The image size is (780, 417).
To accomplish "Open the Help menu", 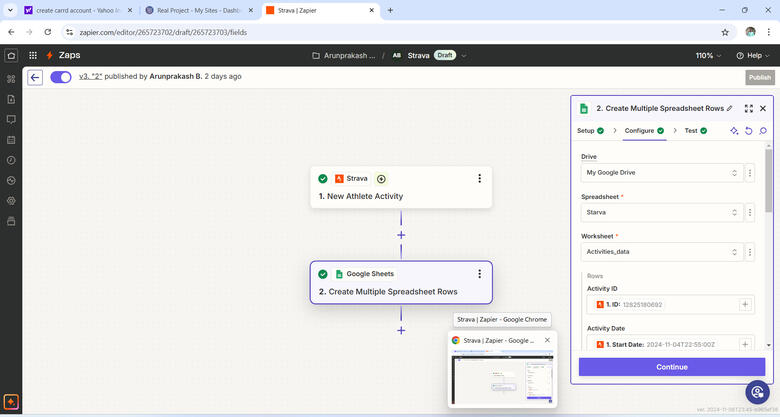I will [753, 56].
